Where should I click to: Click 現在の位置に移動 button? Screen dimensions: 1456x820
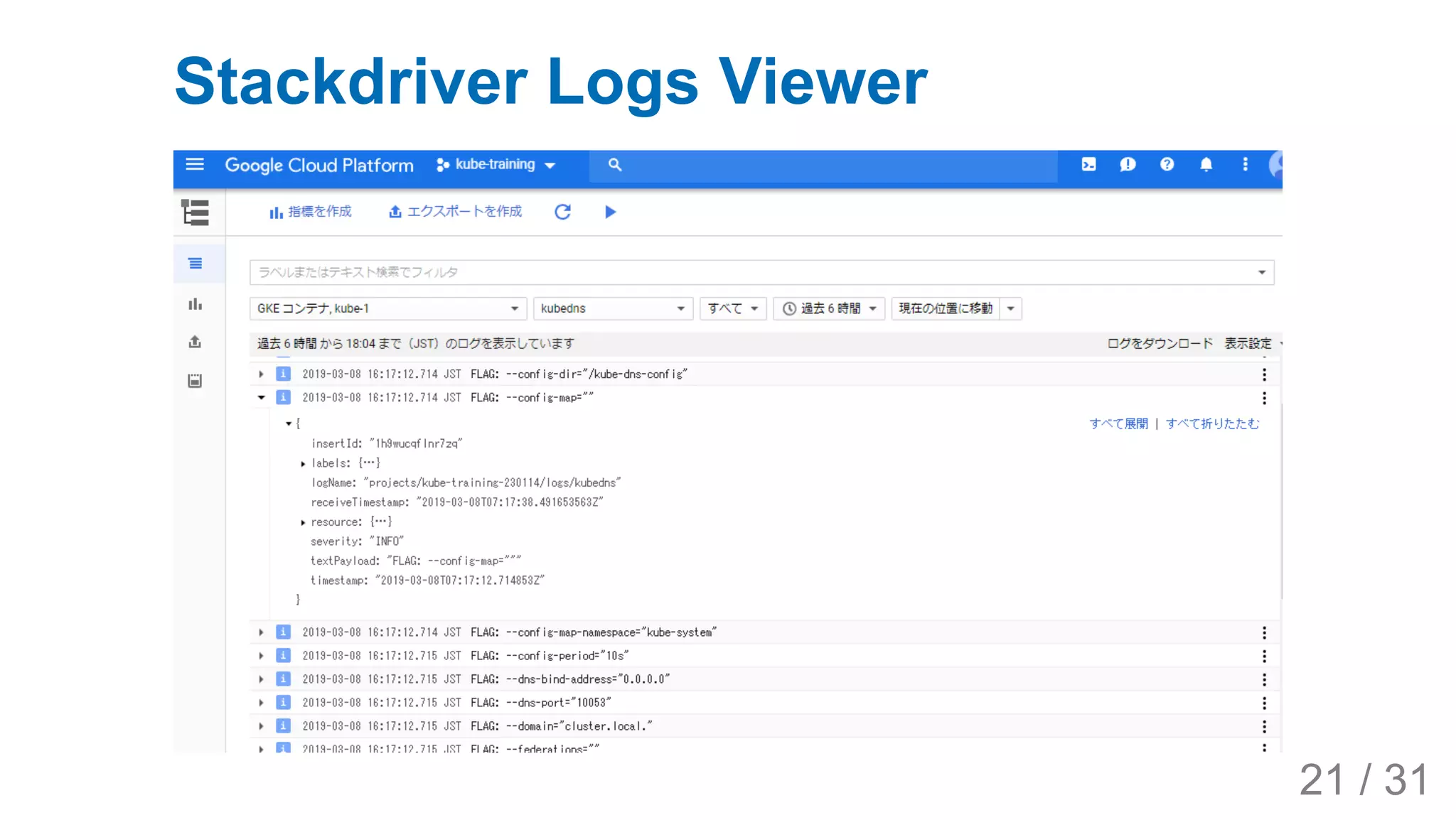tap(946, 308)
